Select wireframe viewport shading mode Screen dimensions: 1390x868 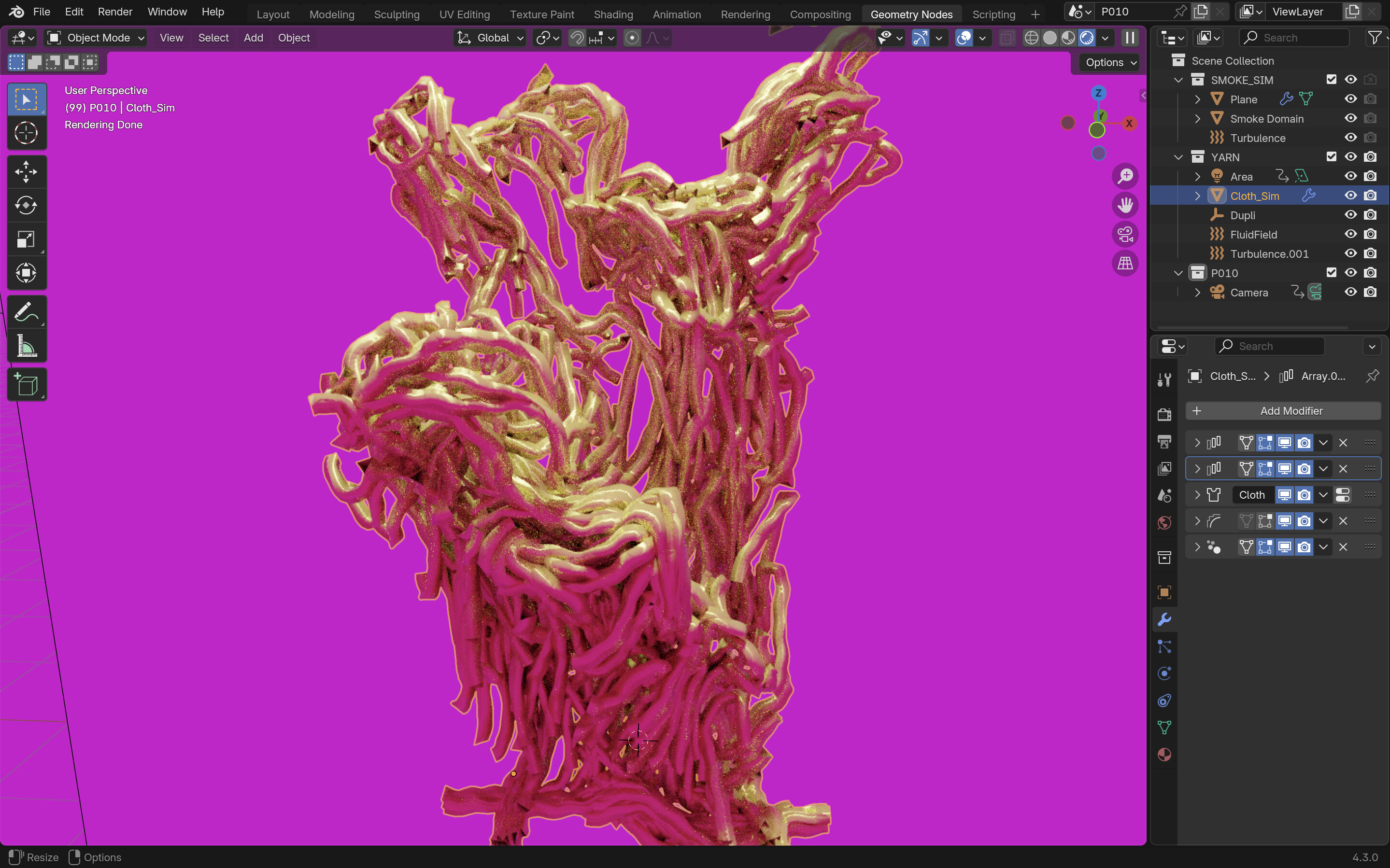pos(1031,38)
